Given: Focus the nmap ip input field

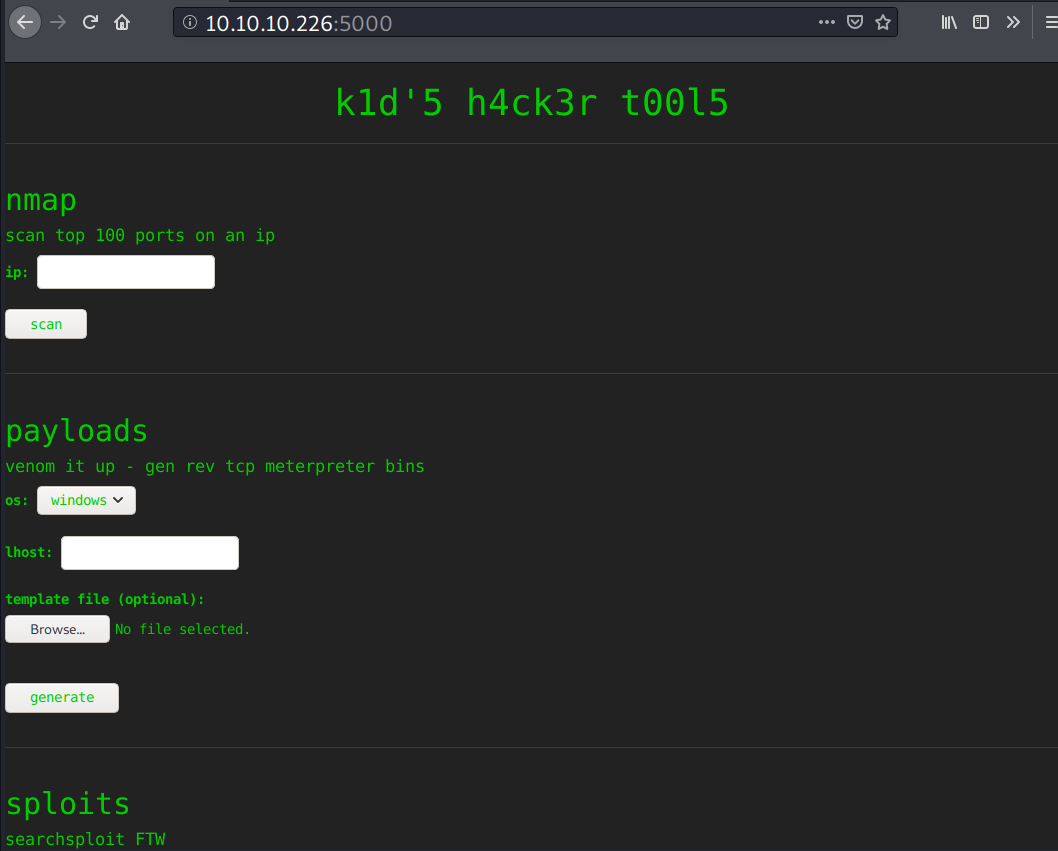Looking at the screenshot, I should pyautogui.click(x=126, y=272).
